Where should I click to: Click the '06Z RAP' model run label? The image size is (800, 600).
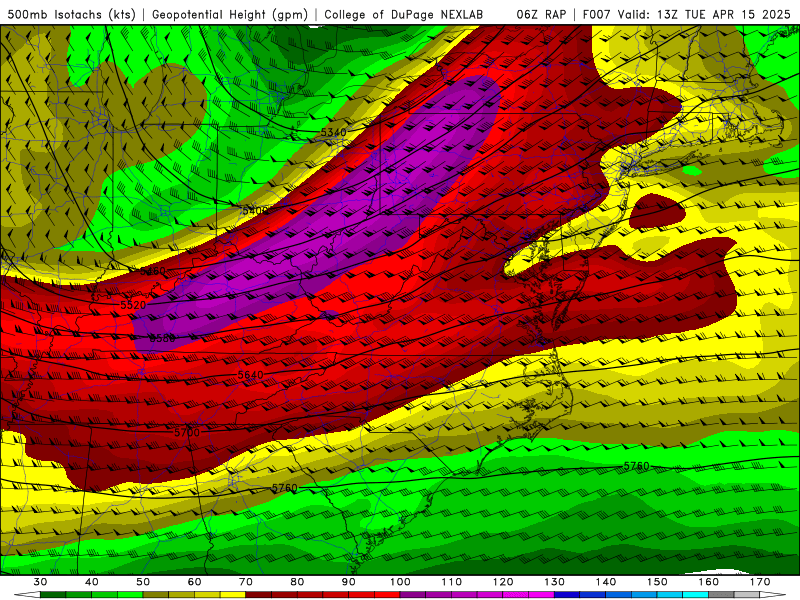pos(541,15)
